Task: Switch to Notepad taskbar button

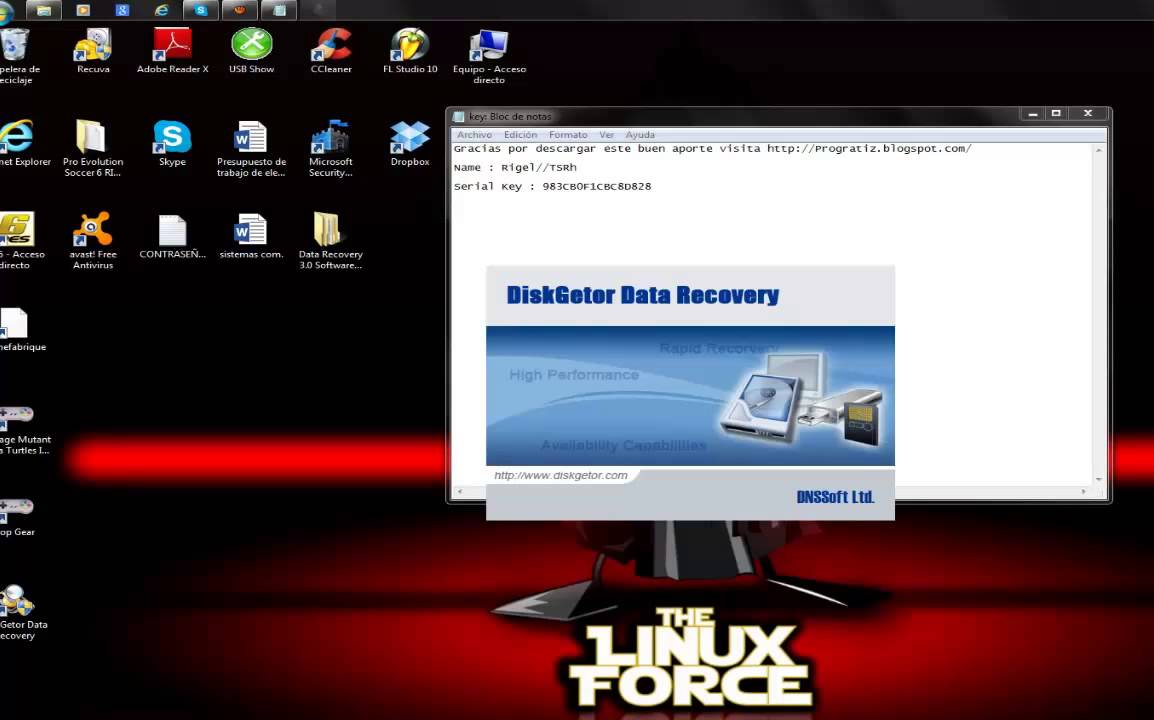Action: (x=279, y=10)
